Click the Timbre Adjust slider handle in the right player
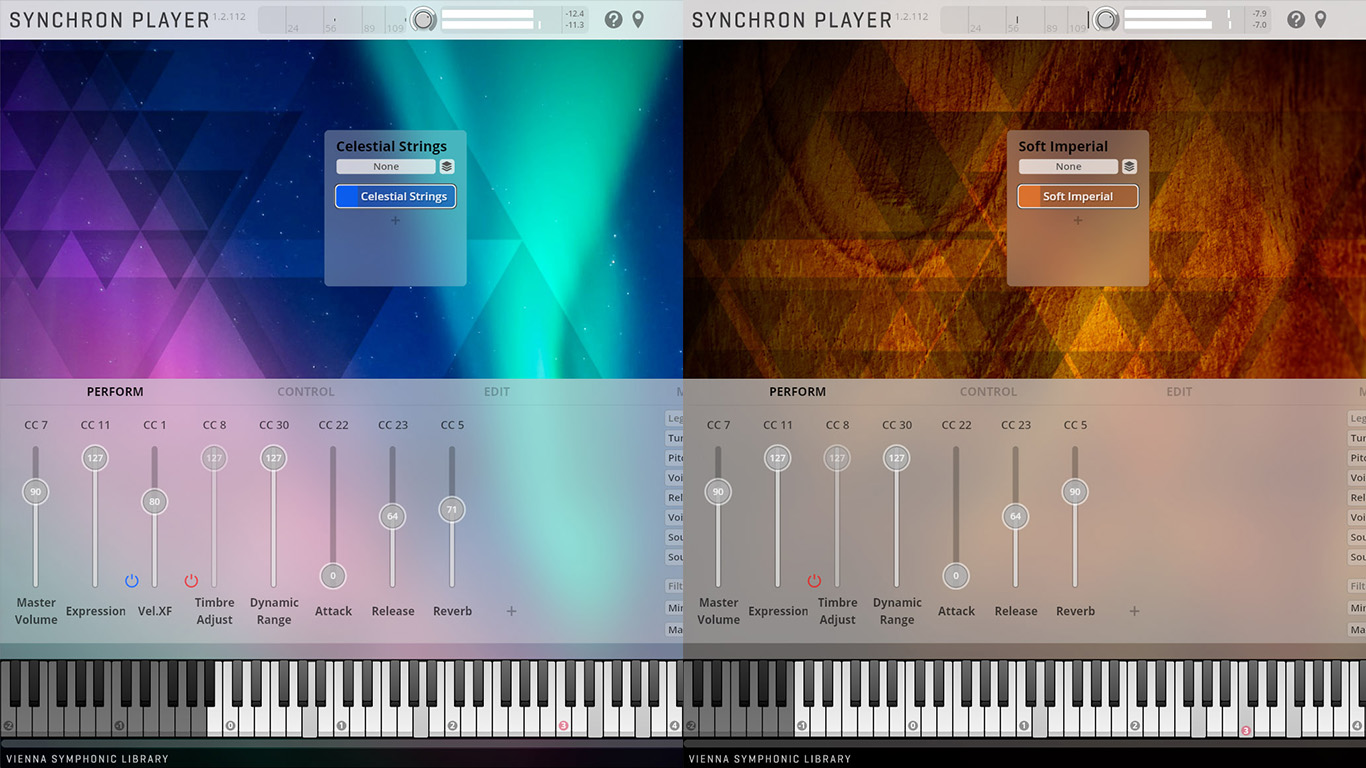1366x768 pixels. 837,458
